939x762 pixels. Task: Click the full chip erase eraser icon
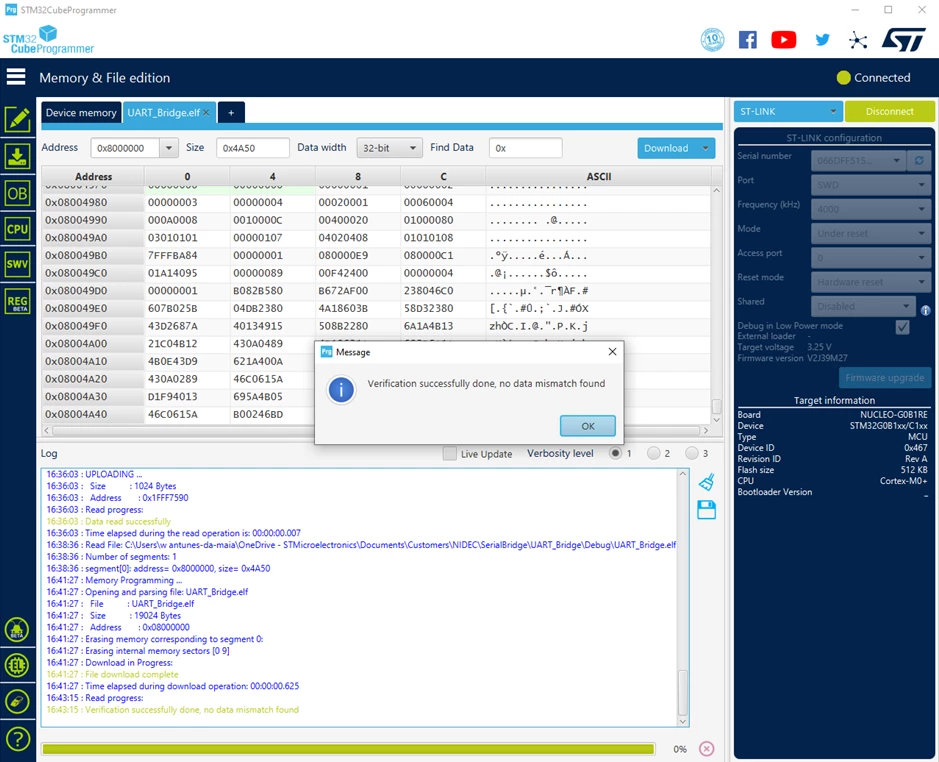click(17, 701)
